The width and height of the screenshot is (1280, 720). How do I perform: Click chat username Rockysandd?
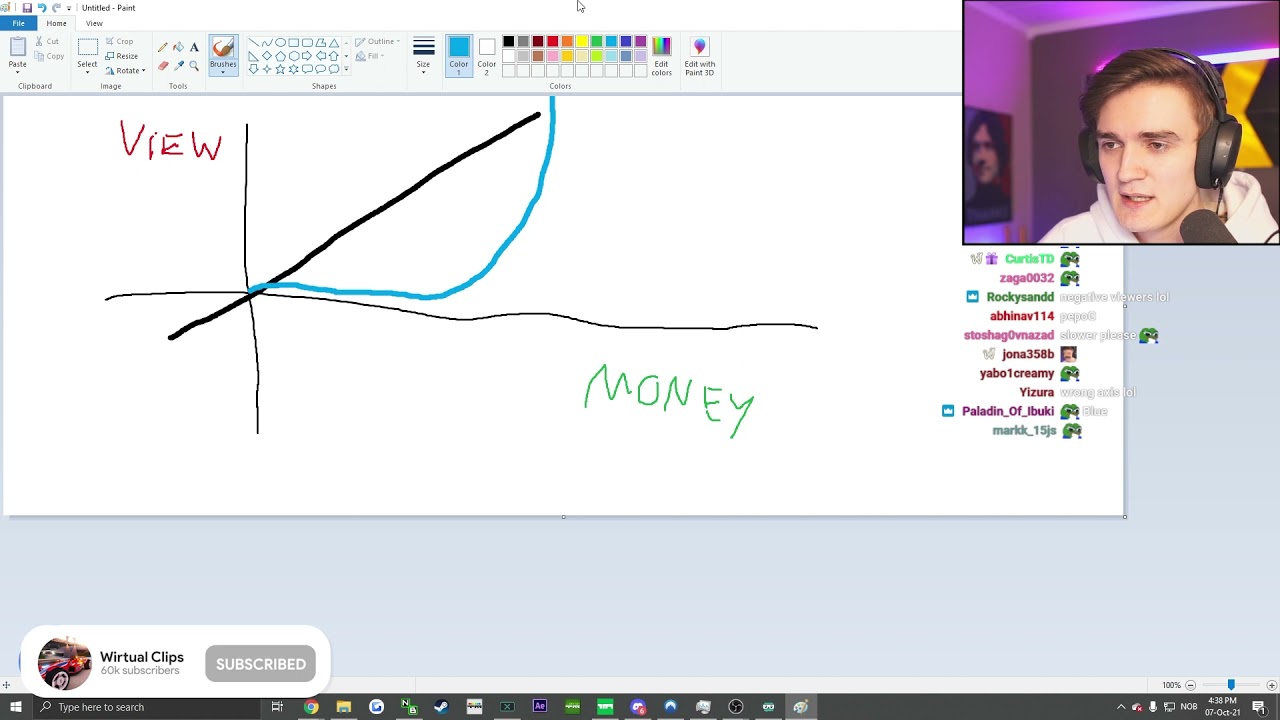[1020, 297]
